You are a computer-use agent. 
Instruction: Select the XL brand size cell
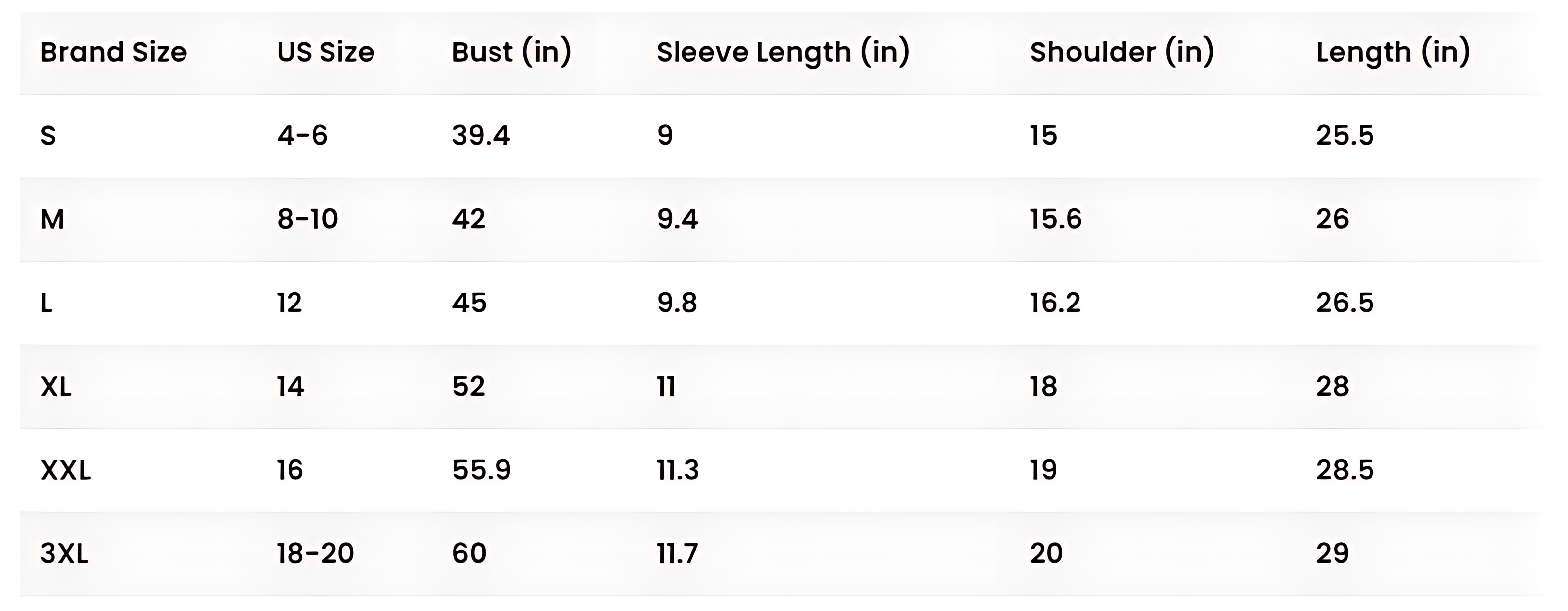point(56,387)
